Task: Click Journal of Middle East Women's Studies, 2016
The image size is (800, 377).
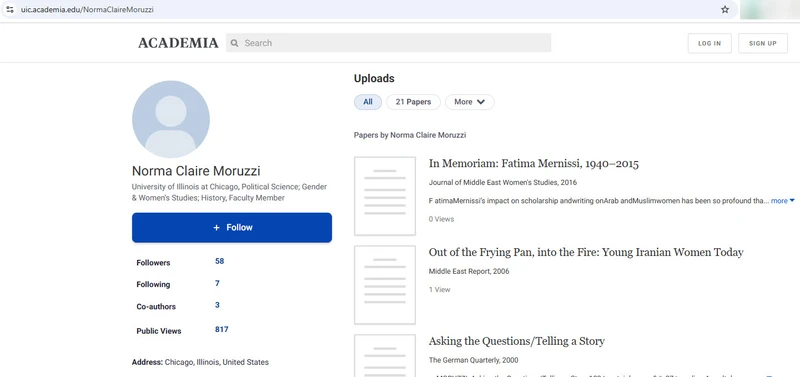Action: [x=503, y=183]
